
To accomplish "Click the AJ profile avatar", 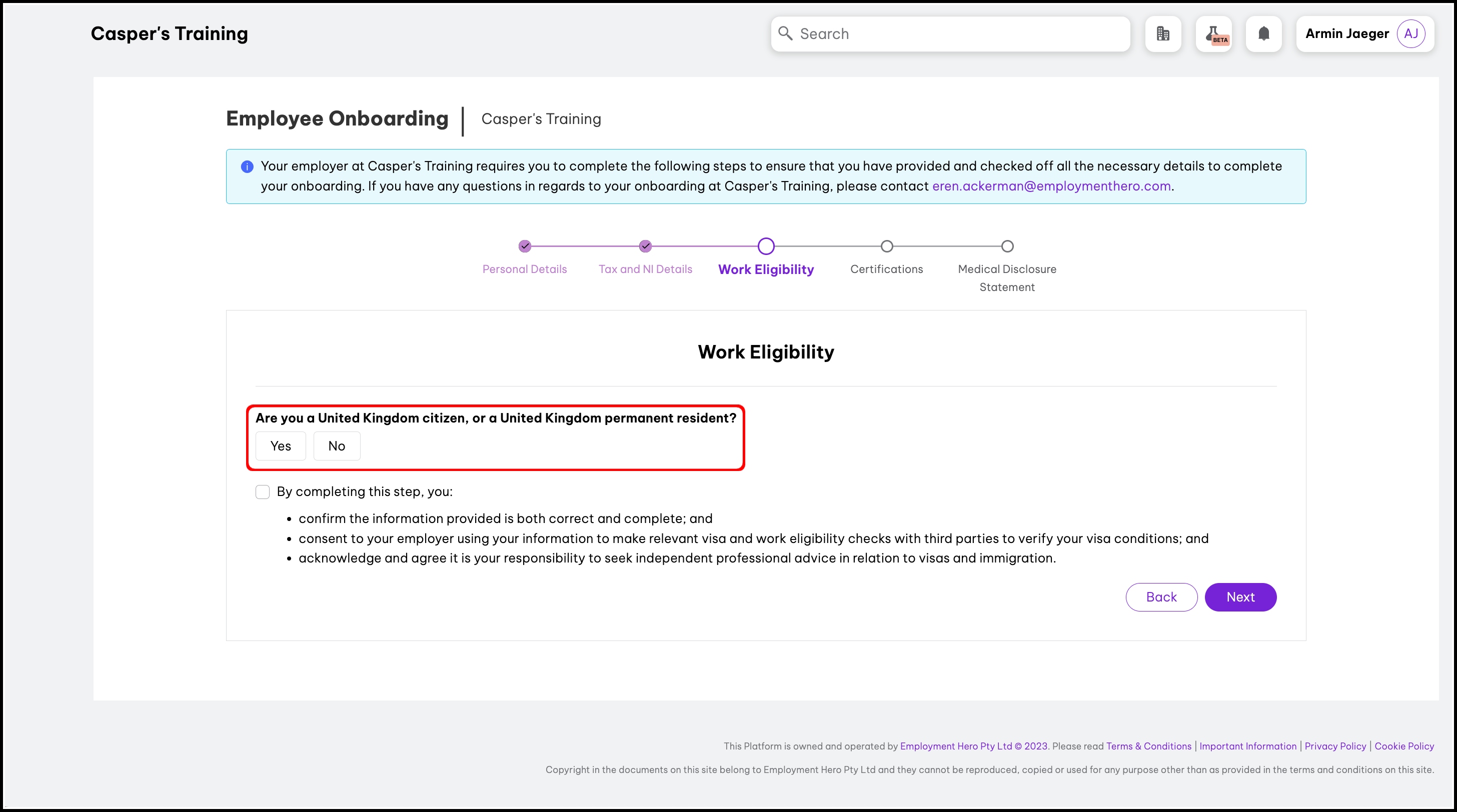I will tap(1410, 34).
